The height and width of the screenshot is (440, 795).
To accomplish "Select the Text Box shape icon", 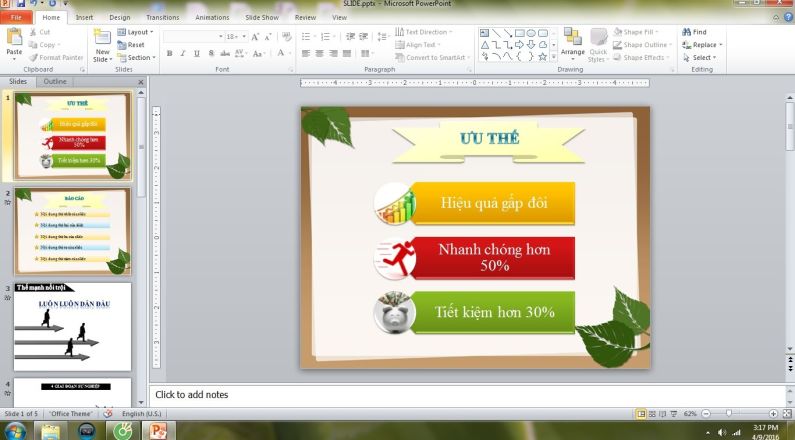I will tap(484, 33).
